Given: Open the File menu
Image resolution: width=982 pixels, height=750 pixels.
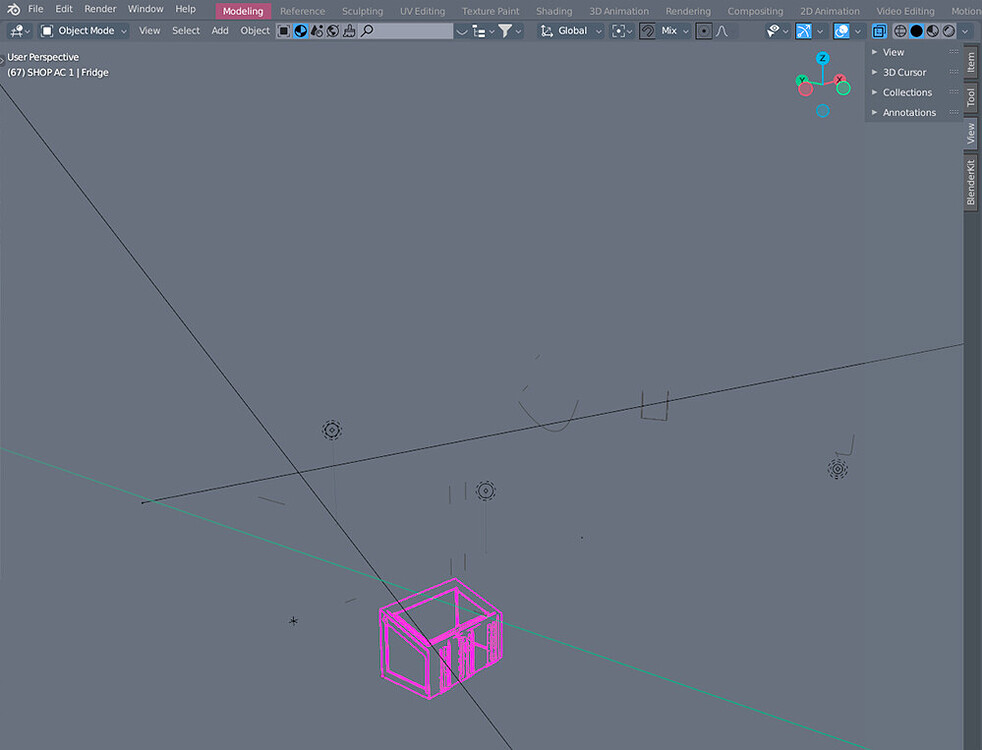Looking at the screenshot, I should (x=36, y=9).
